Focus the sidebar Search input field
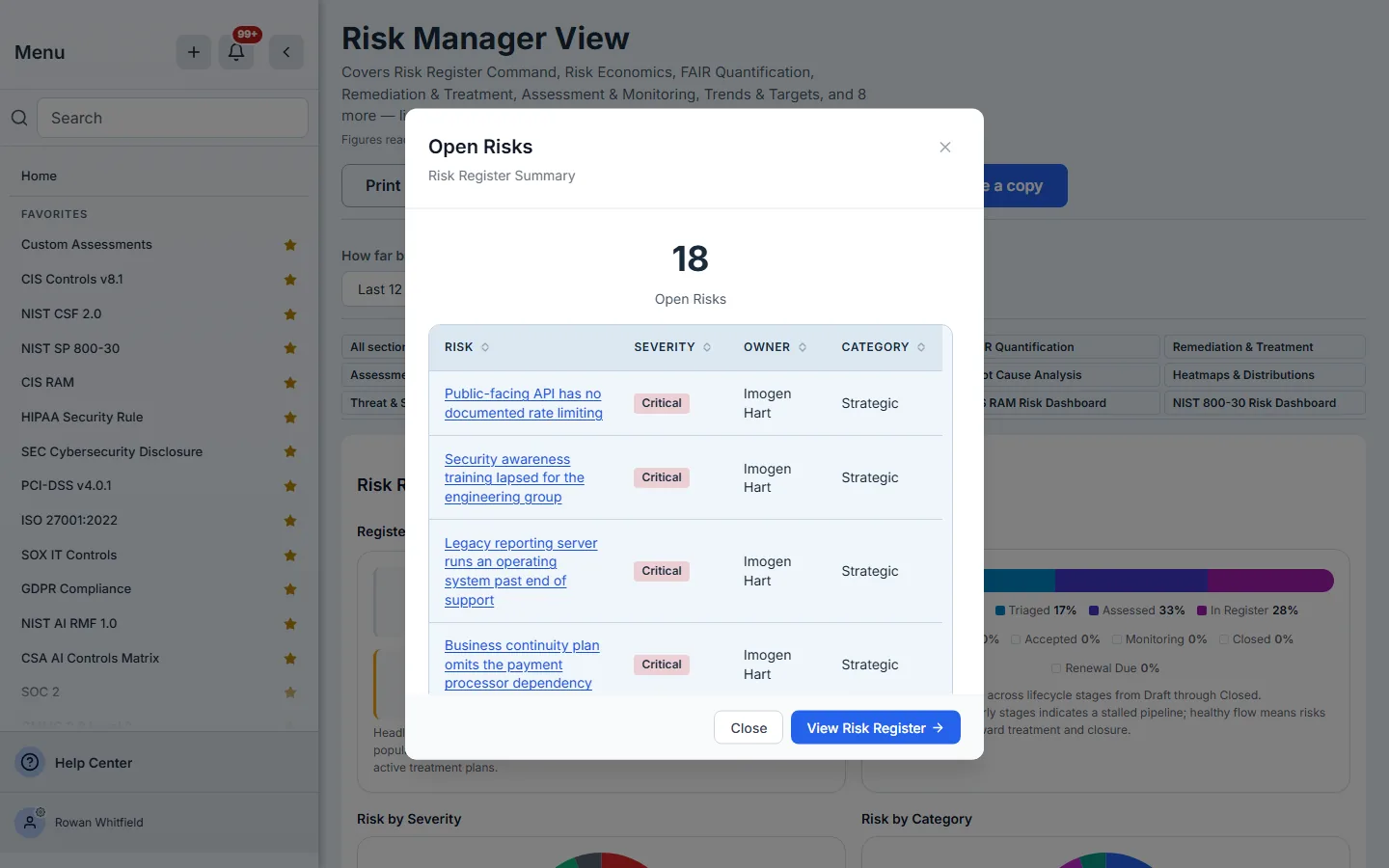Viewport: 1389px width, 868px height. [173, 118]
